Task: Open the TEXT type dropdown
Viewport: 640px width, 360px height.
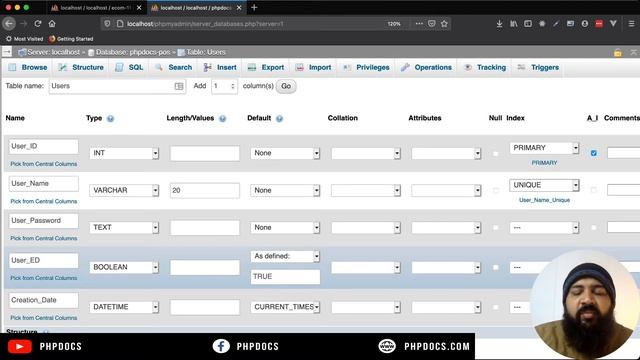Action: [124, 227]
